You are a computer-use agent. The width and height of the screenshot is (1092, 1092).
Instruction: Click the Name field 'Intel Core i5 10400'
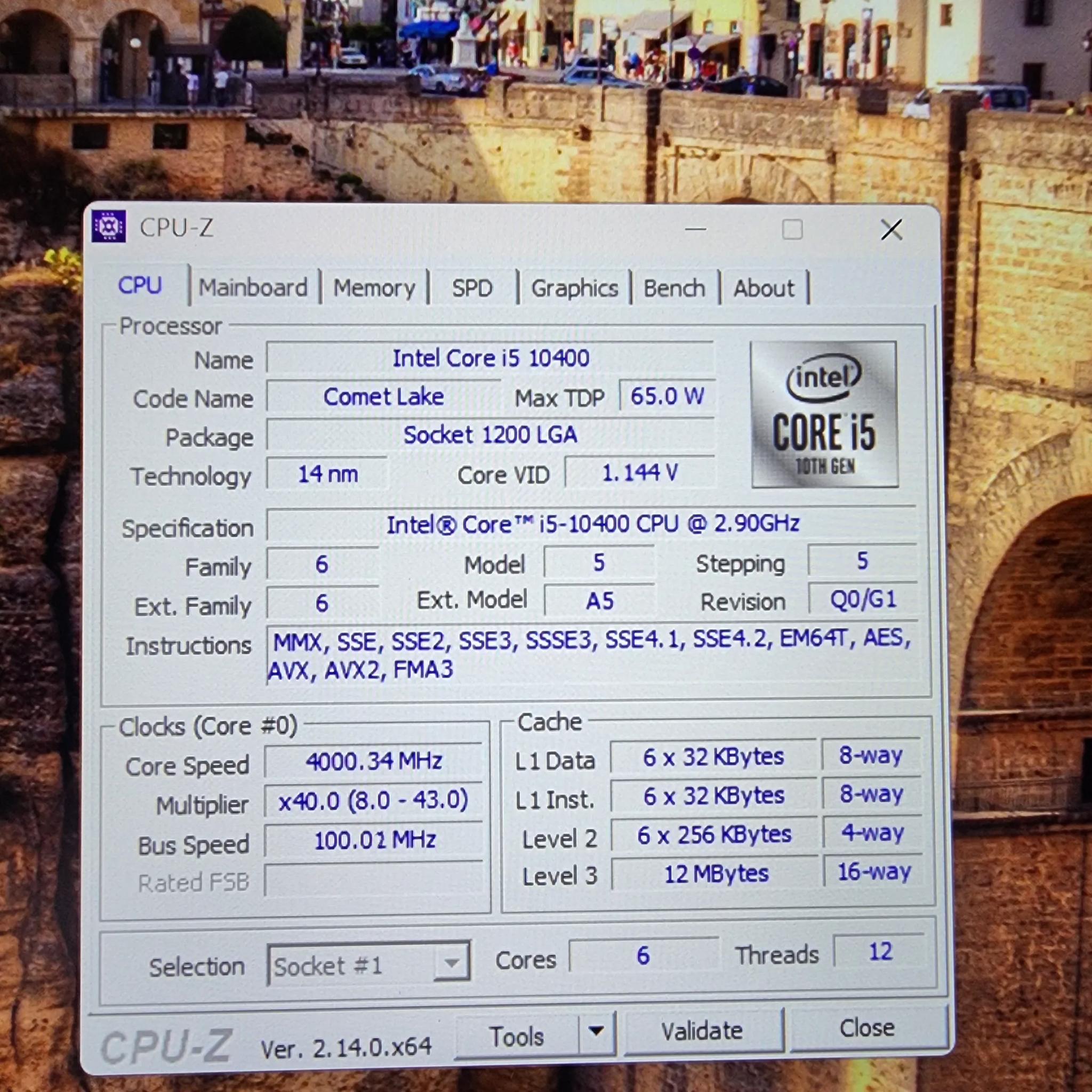tap(490, 358)
